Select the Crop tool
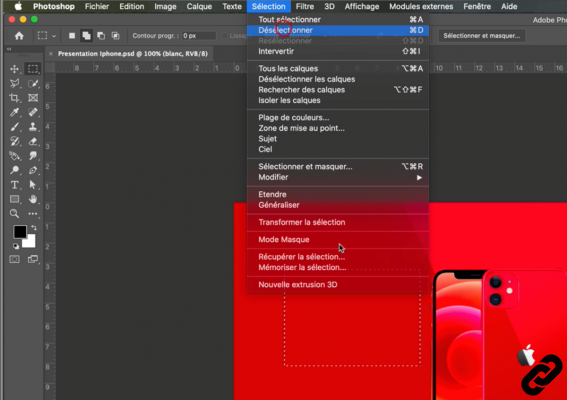This screenshot has height=400, width=567. [x=14, y=98]
